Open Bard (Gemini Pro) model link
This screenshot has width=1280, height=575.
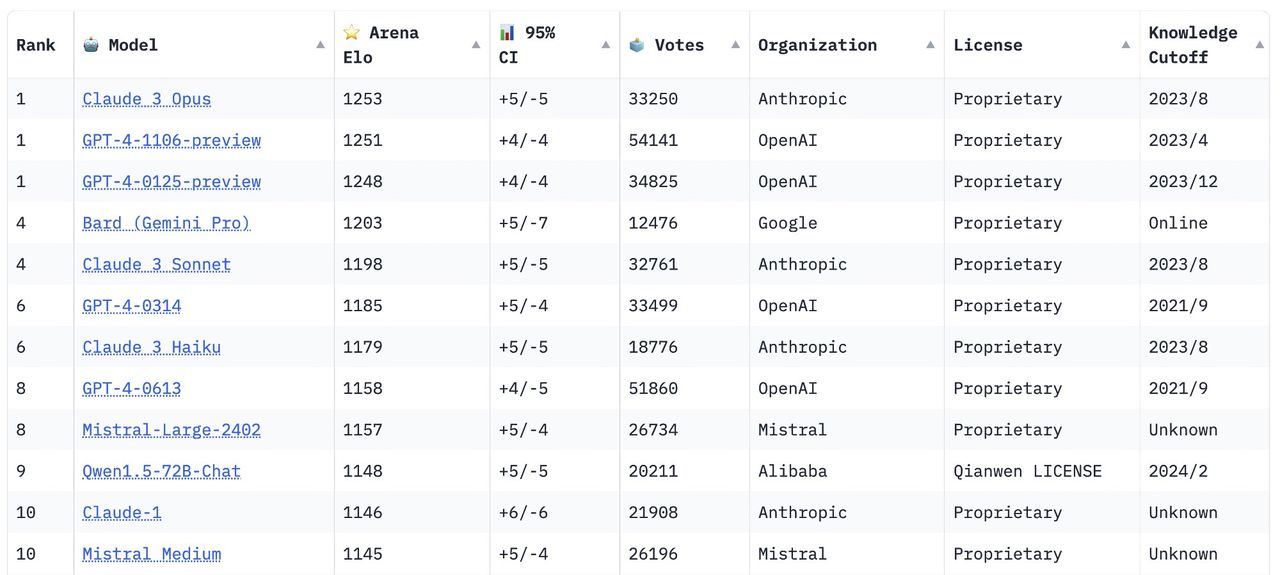click(x=166, y=223)
